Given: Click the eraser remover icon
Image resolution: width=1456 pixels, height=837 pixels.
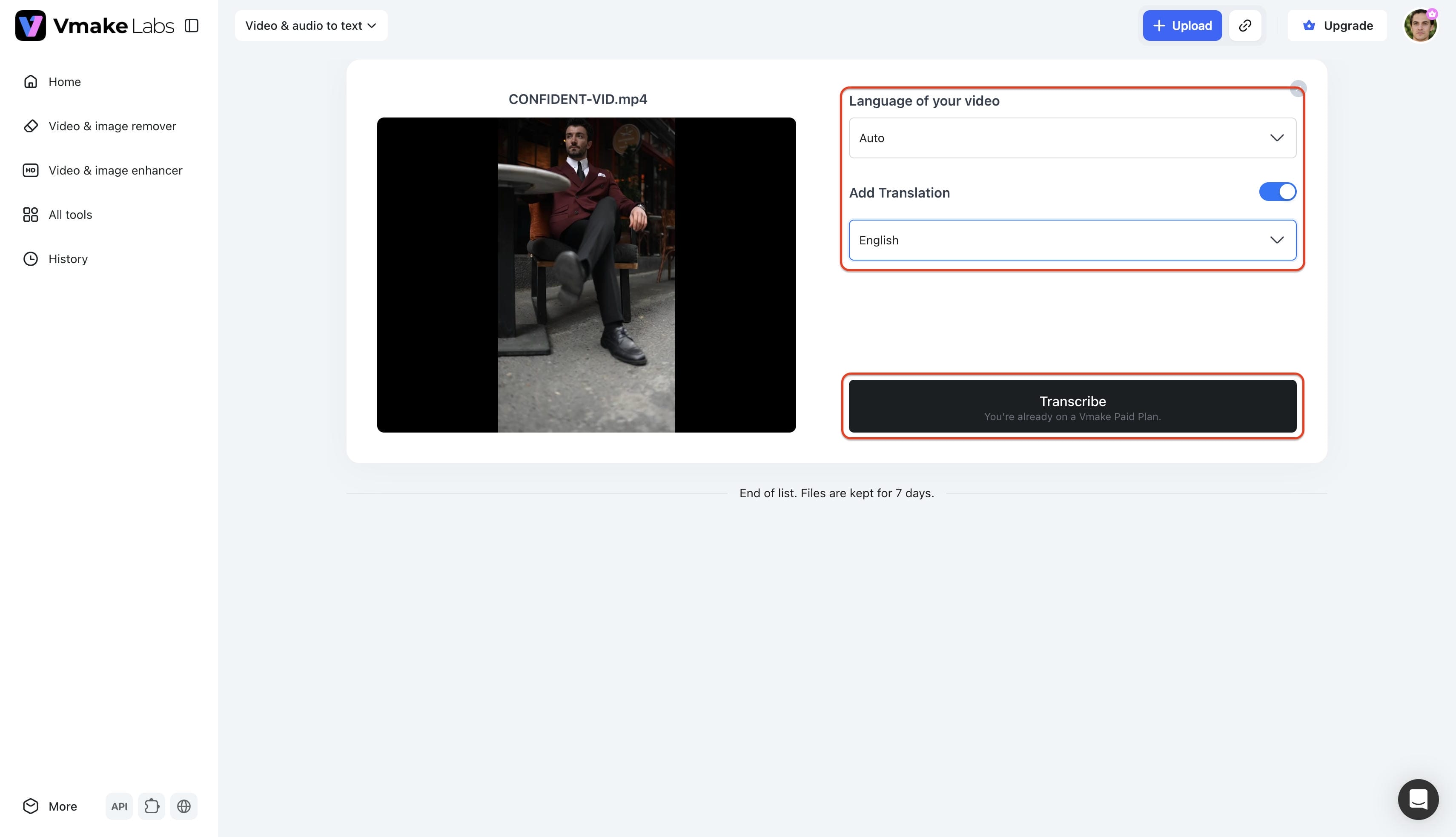Looking at the screenshot, I should pyautogui.click(x=31, y=126).
